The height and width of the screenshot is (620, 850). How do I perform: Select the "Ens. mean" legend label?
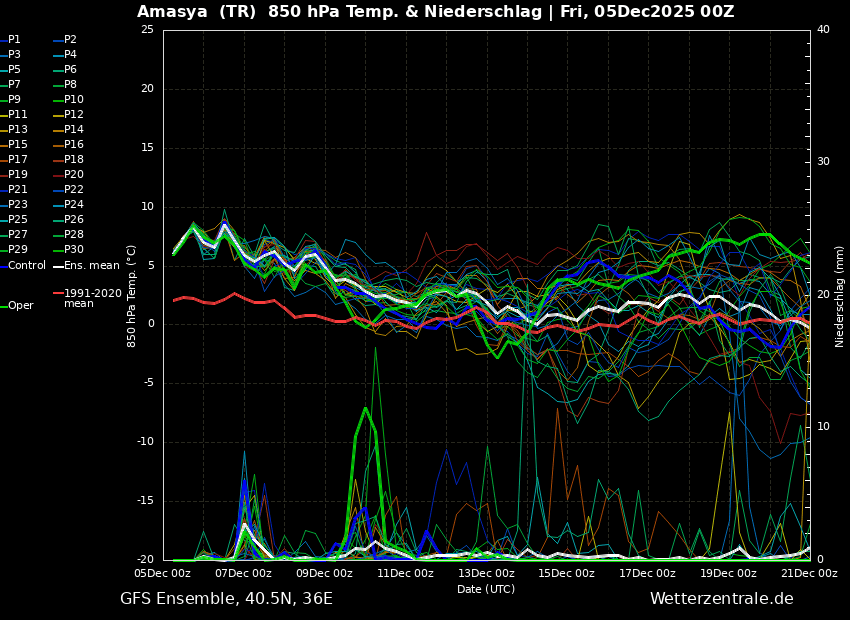[92, 266]
